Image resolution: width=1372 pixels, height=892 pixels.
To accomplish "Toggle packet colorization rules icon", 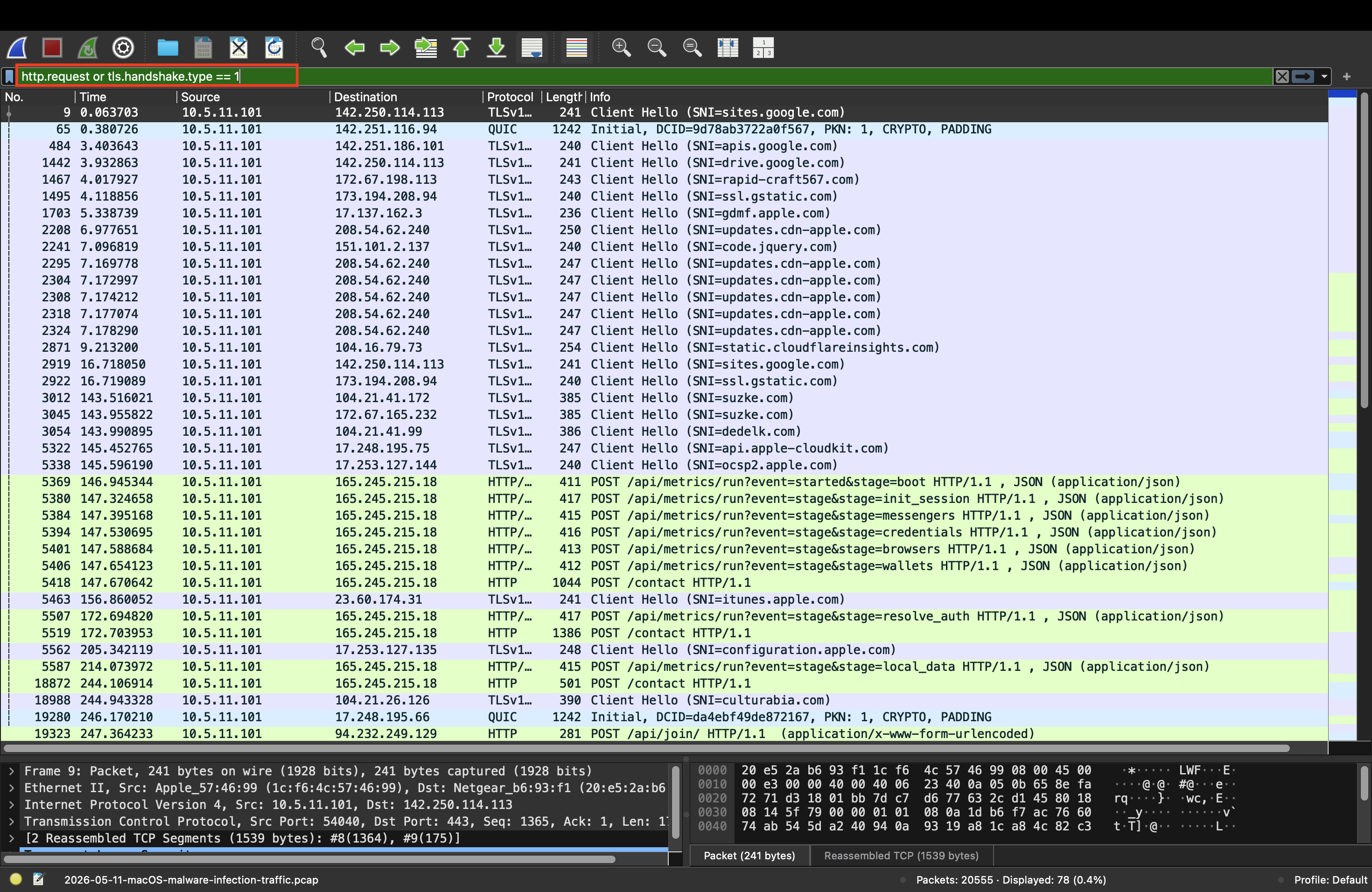I will (576, 47).
